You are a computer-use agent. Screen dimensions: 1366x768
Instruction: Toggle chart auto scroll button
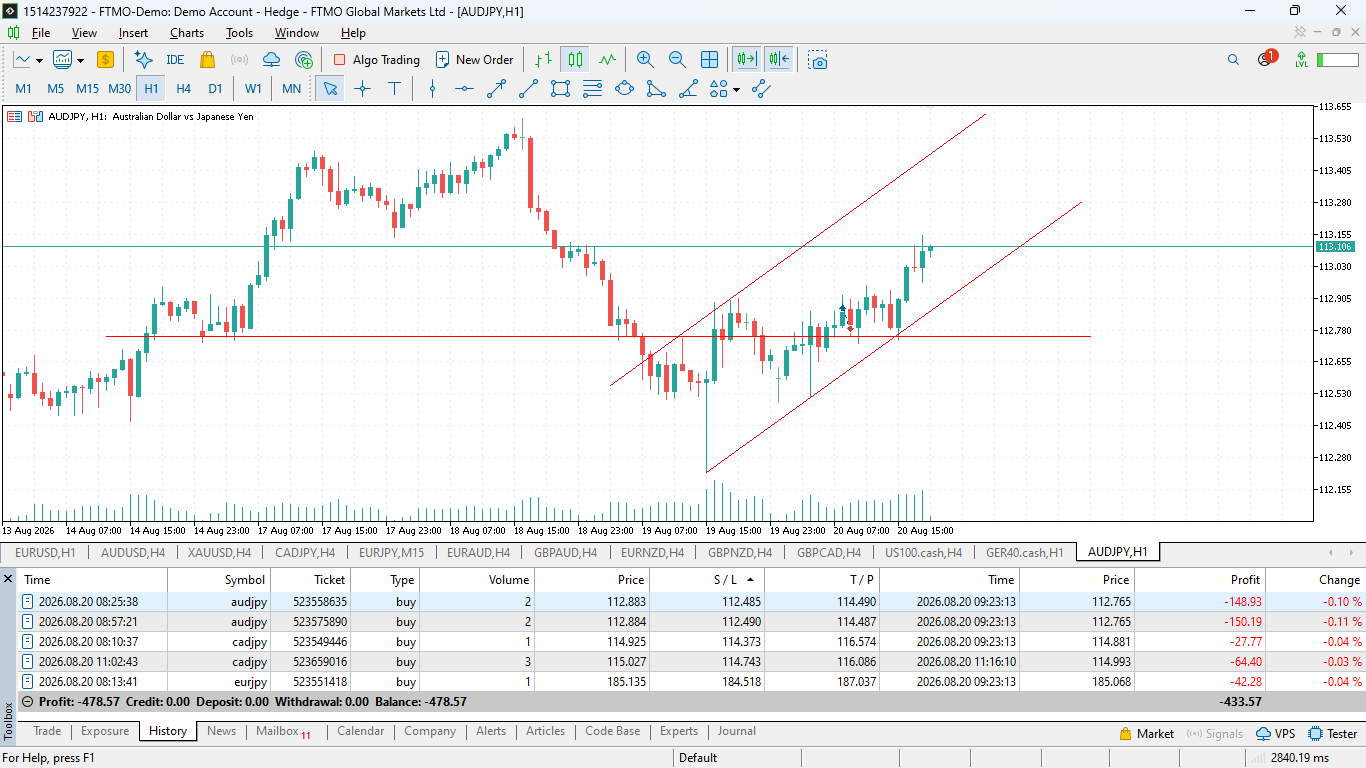[746, 60]
